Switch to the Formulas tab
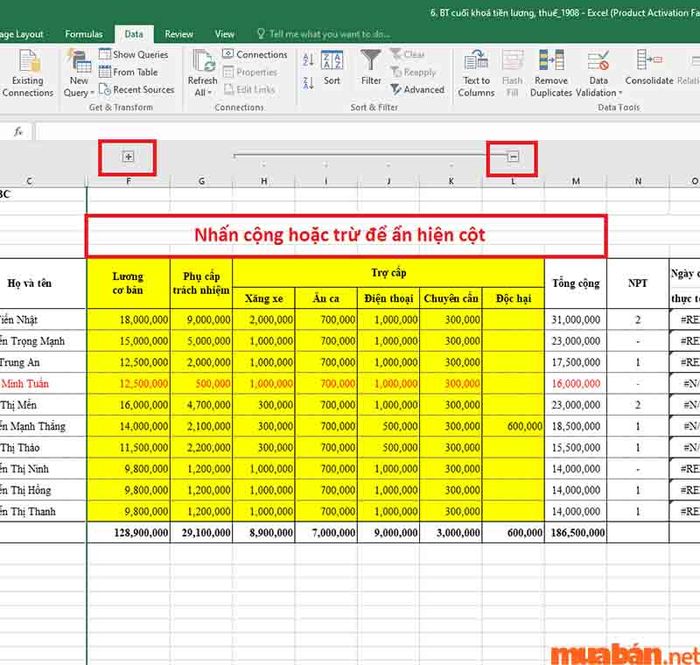Image resolution: width=700 pixels, height=665 pixels. pos(83,34)
